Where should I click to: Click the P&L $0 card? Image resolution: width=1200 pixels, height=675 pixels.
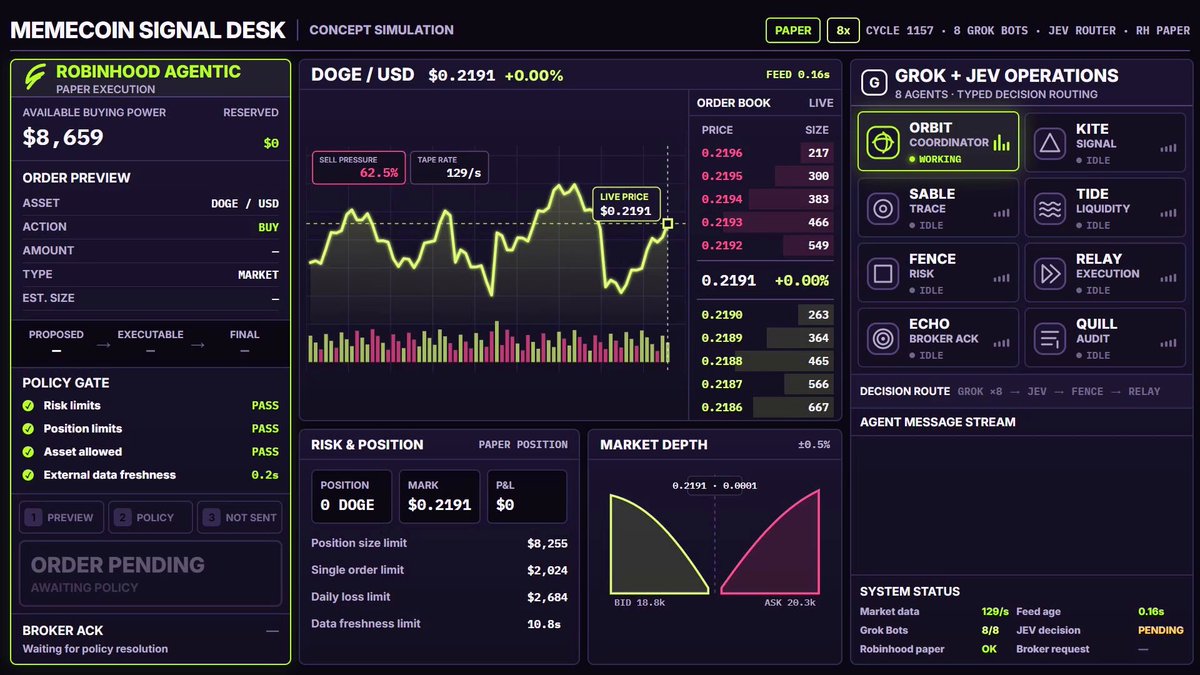click(x=526, y=497)
